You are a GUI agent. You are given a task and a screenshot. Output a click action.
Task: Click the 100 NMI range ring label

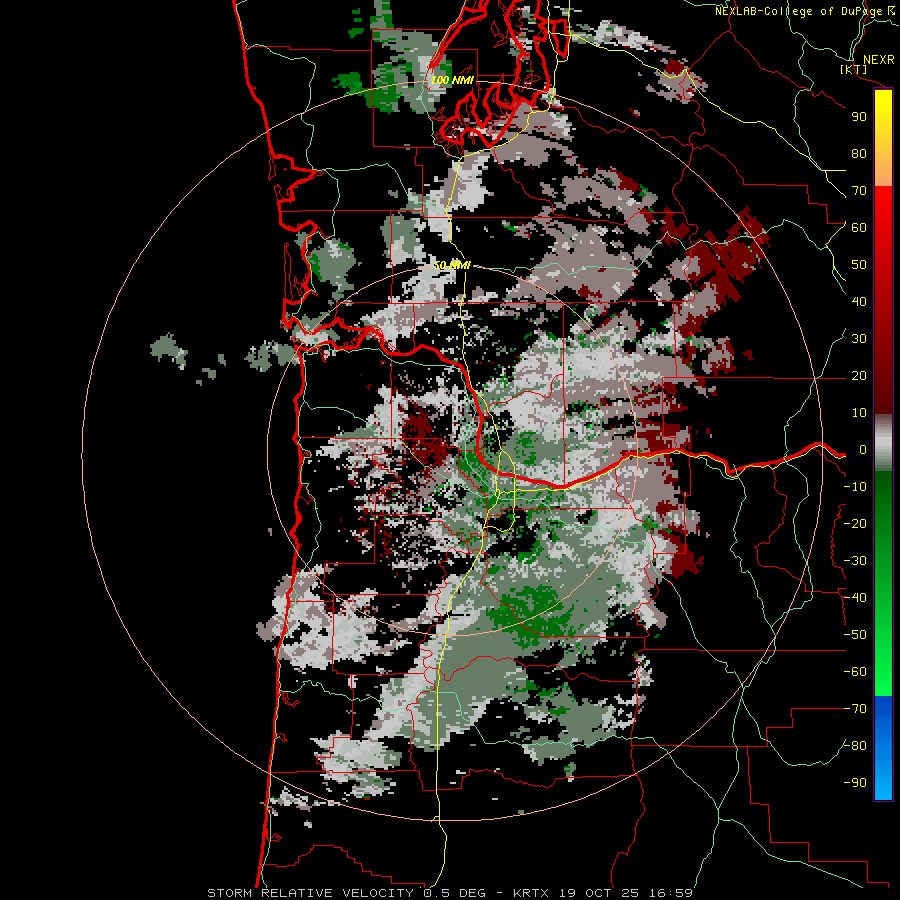click(452, 80)
